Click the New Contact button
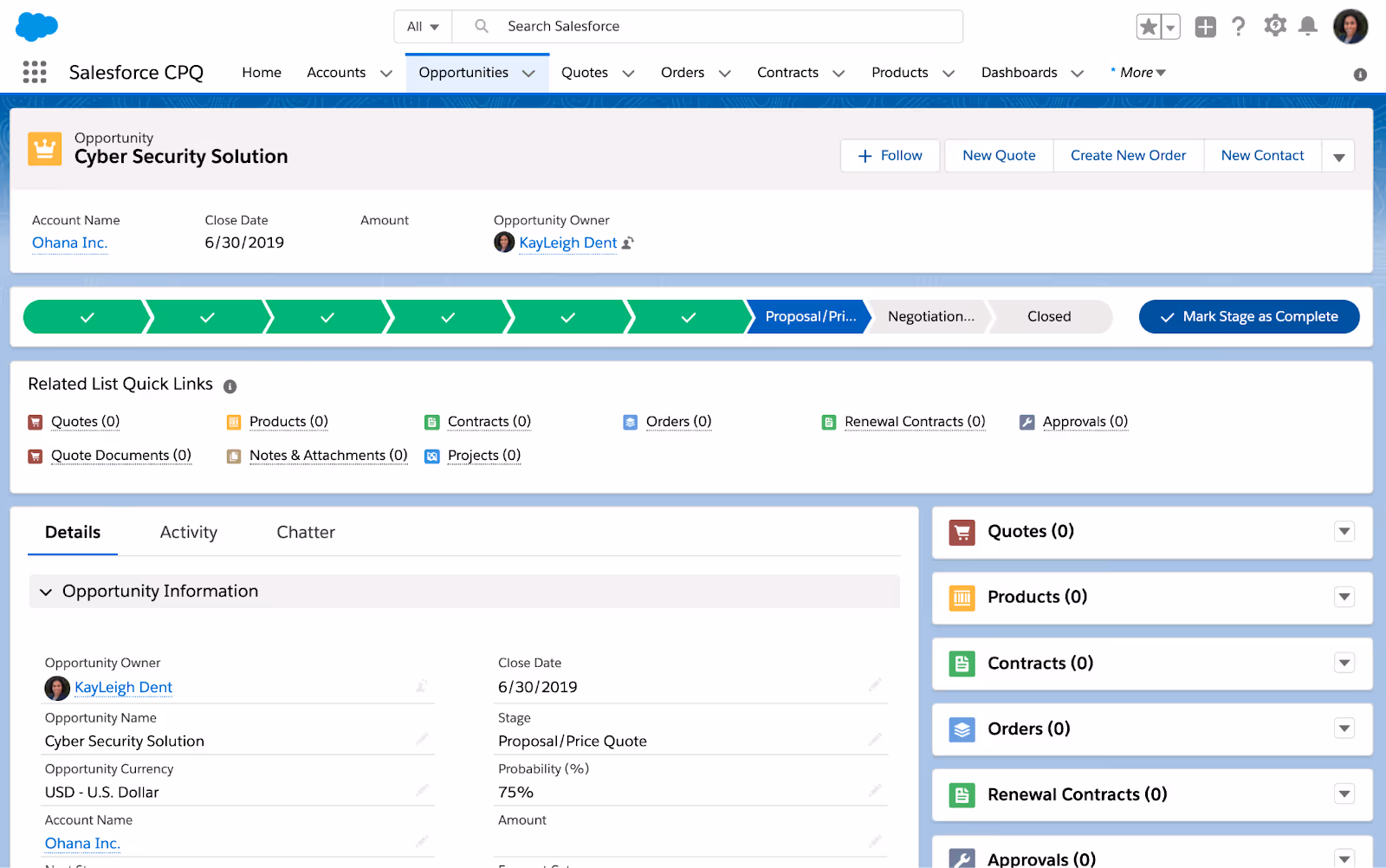1386x868 pixels. (1262, 156)
